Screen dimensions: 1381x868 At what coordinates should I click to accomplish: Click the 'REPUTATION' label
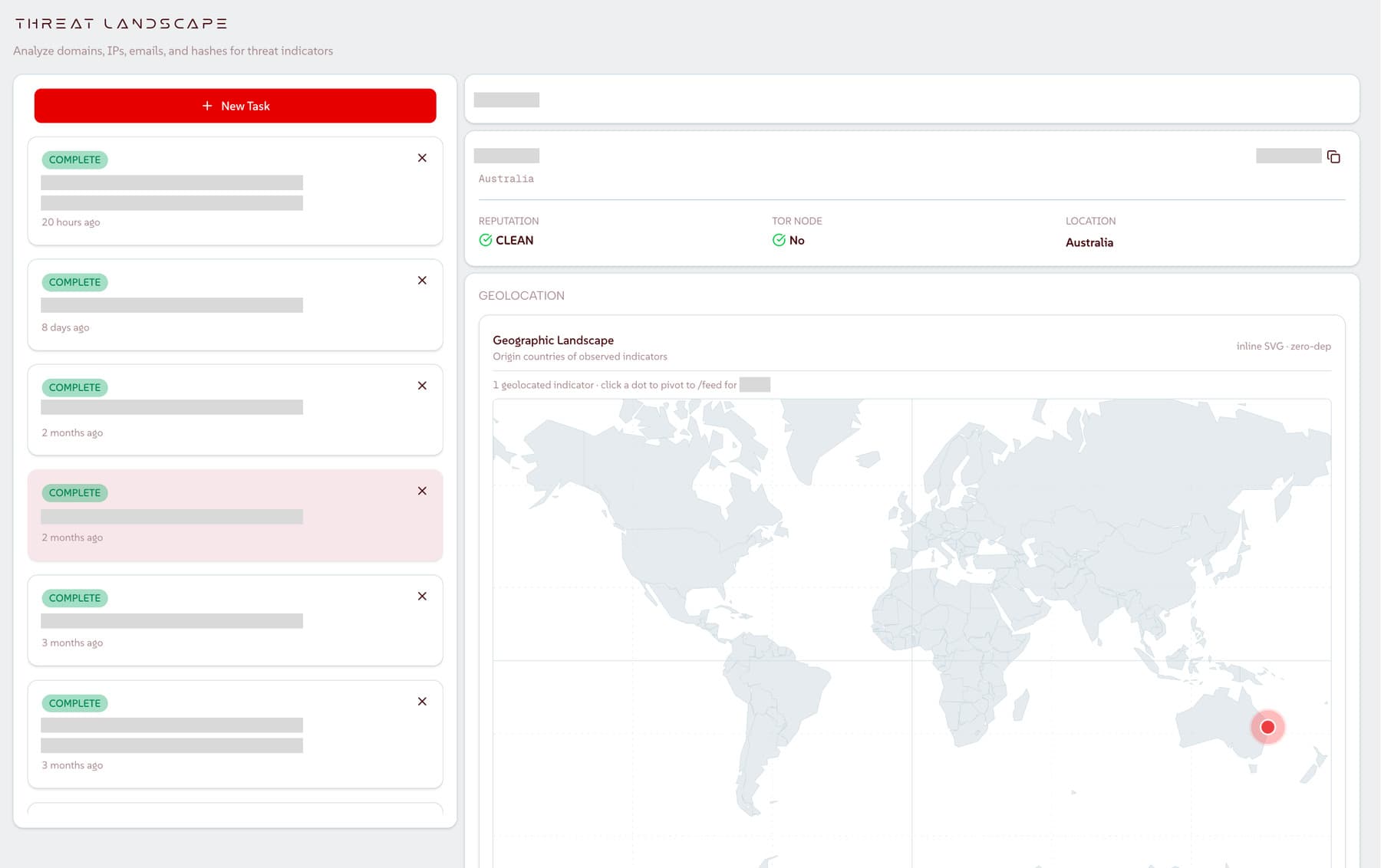(x=509, y=221)
